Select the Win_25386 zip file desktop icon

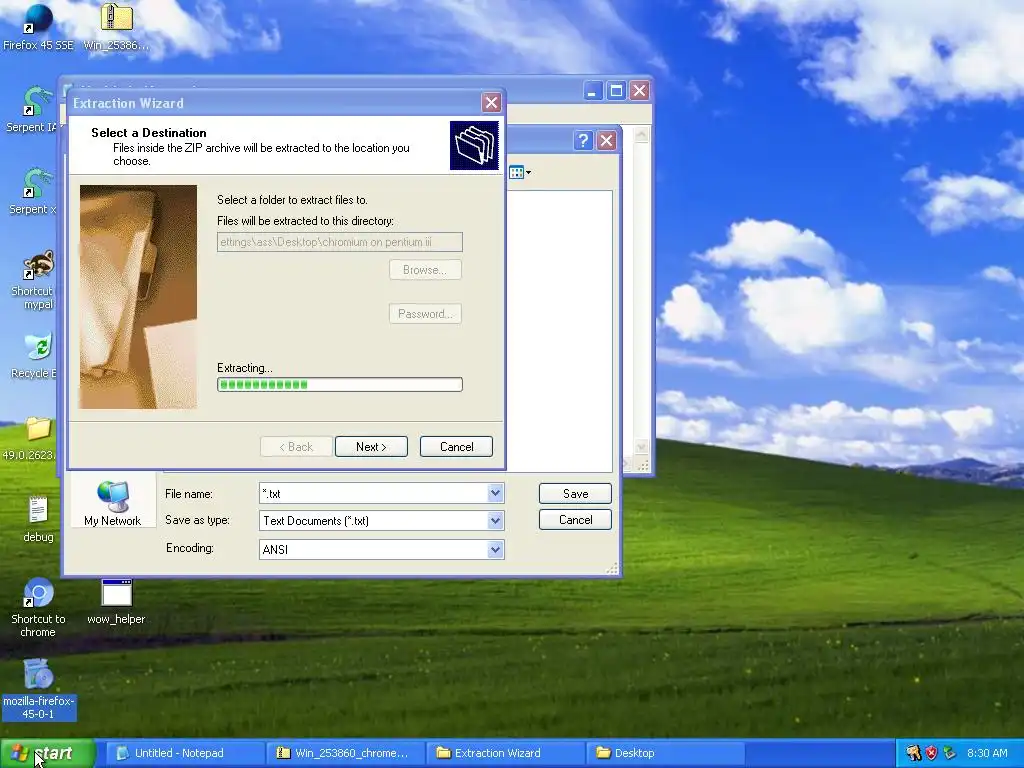point(116,27)
